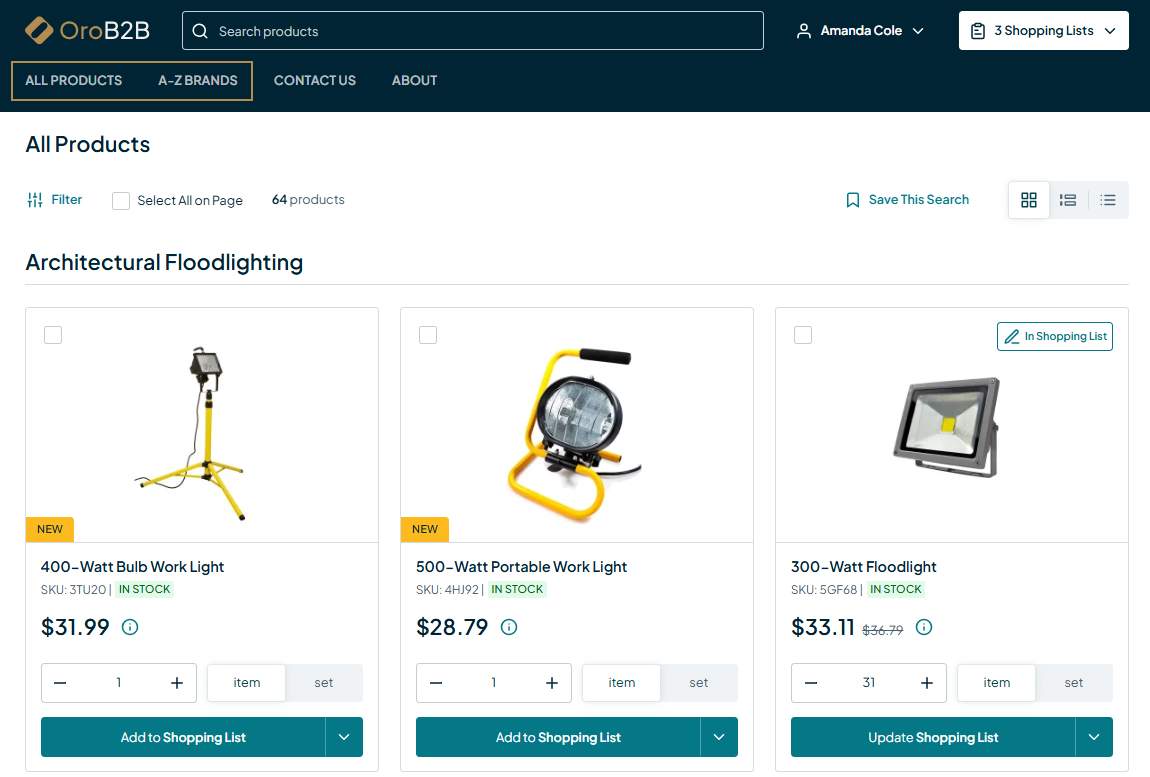The height and width of the screenshot is (777, 1150).
Task: Switch to list view icon
Action: click(1068, 200)
